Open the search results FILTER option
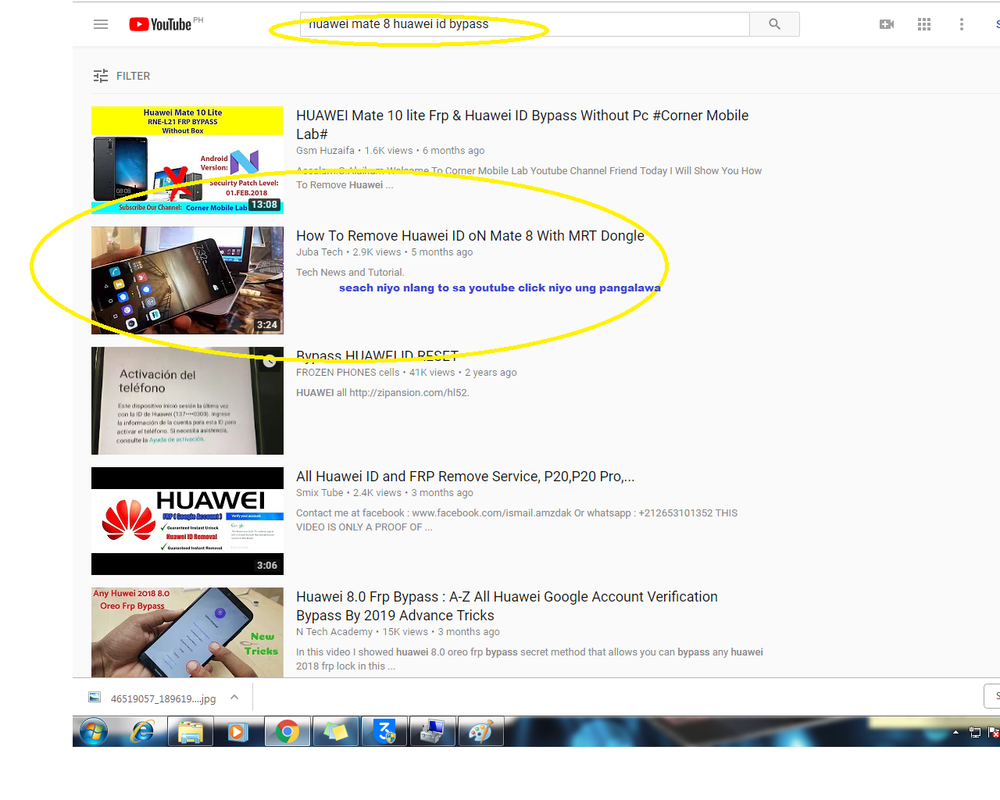Image resolution: width=1000 pixels, height=800 pixels. click(122, 76)
